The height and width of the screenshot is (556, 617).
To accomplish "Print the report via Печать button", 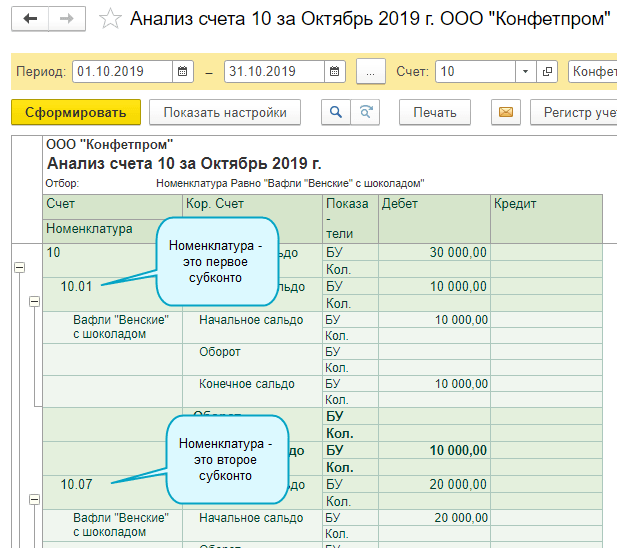I will click(x=435, y=113).
